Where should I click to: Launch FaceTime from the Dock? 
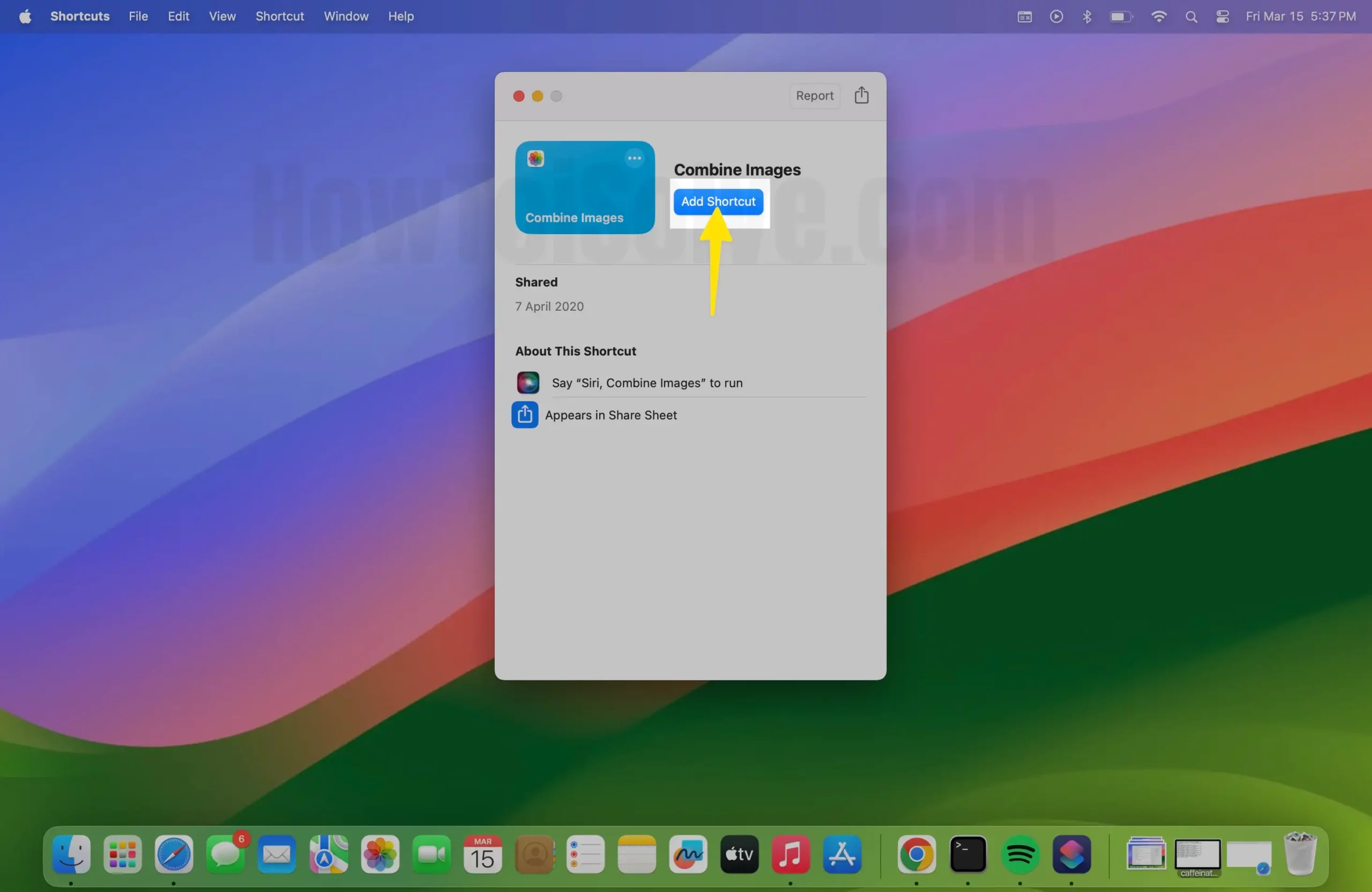[x=431, y=853]
